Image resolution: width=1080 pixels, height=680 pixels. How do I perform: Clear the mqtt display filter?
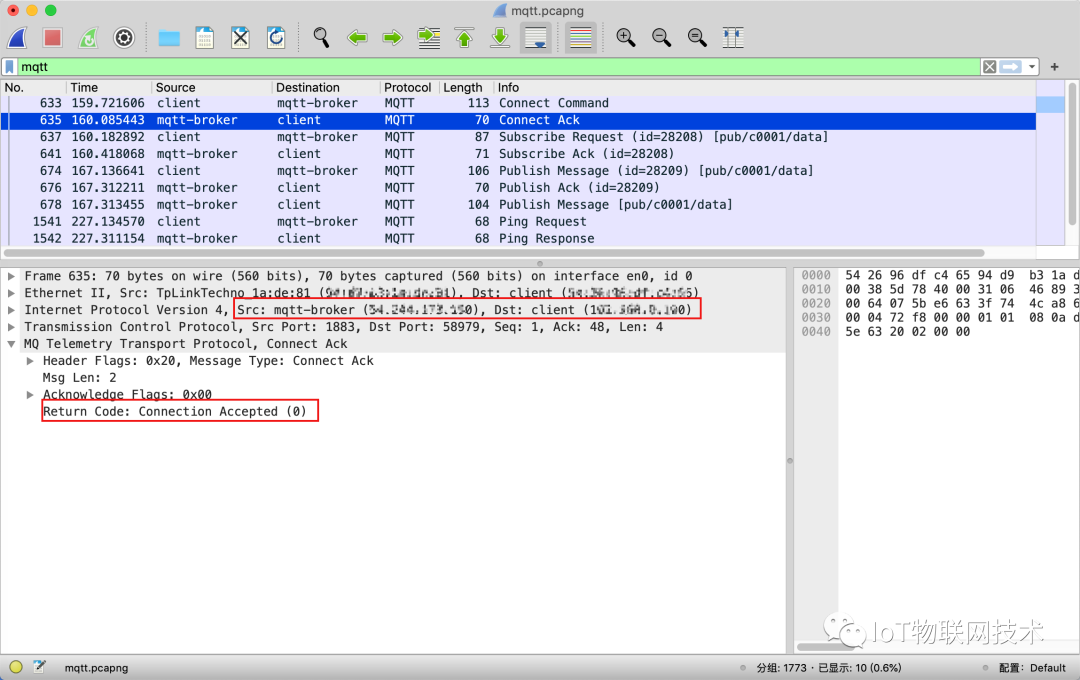tap(989, 67)
